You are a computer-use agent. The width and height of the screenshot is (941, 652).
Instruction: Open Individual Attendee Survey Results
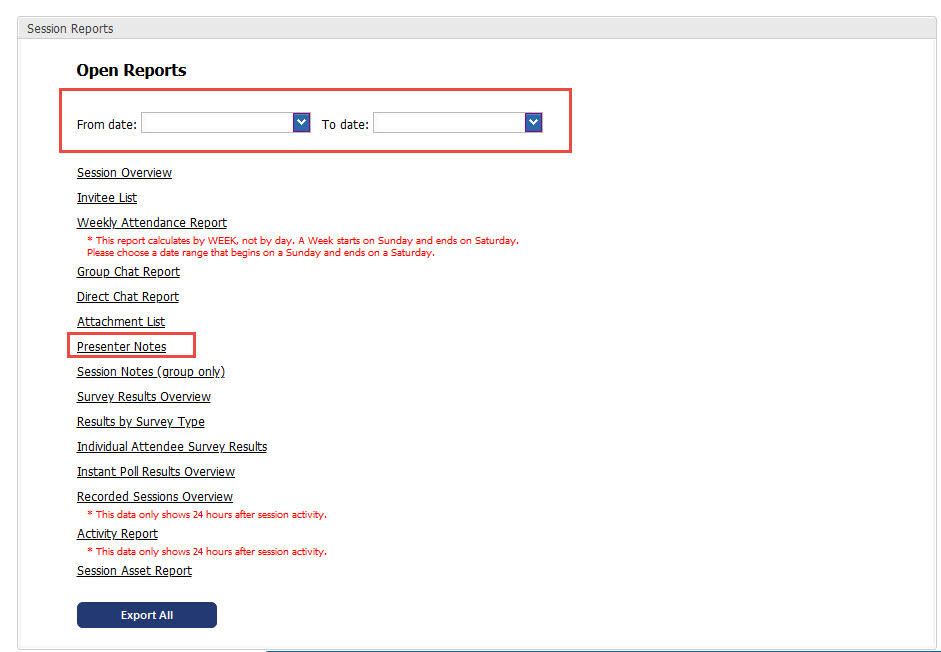tap(172, 447)
